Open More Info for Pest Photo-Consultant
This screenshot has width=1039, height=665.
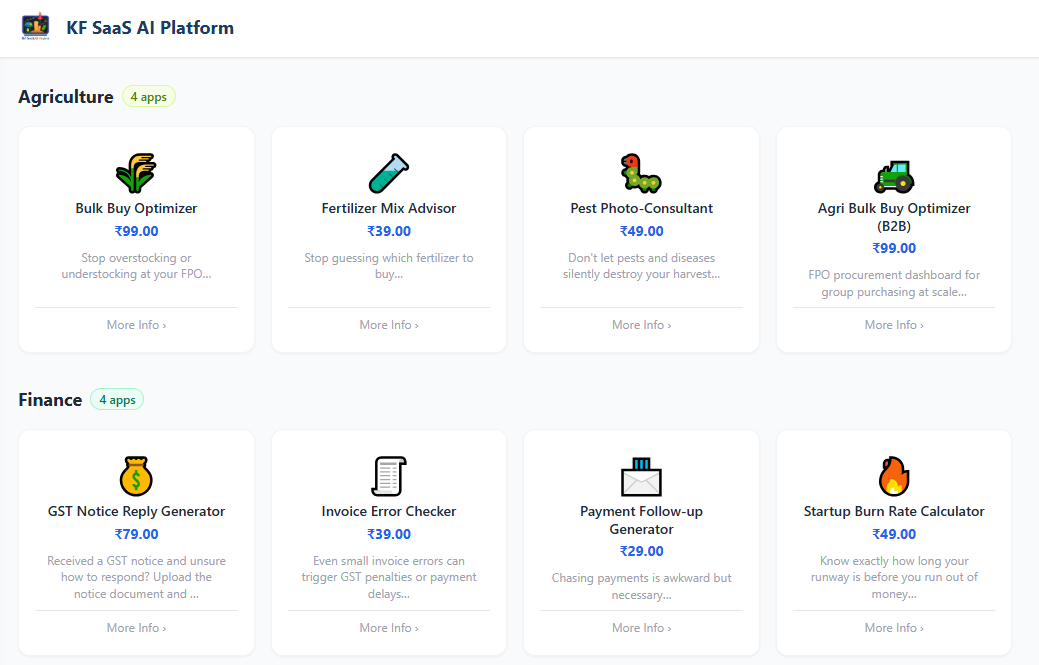[641, 324]
